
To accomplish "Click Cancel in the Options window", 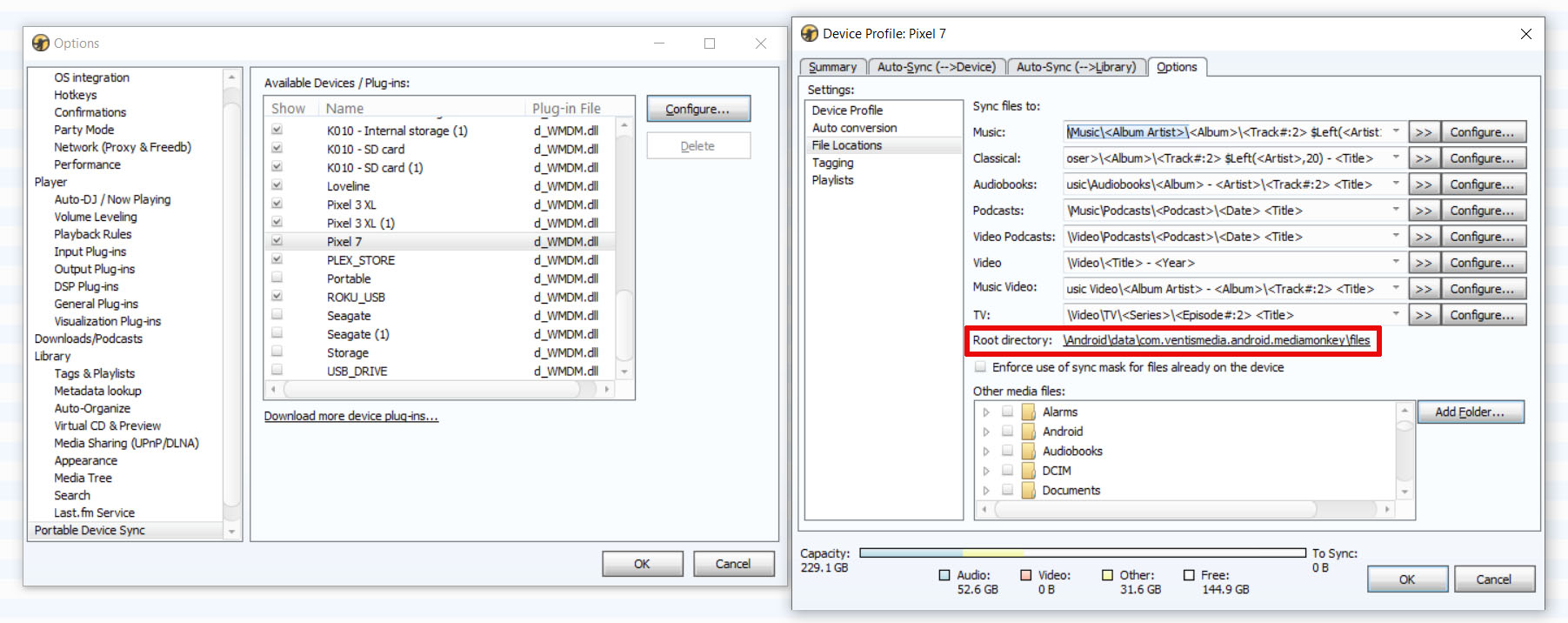I will click(x=733, y=564).
